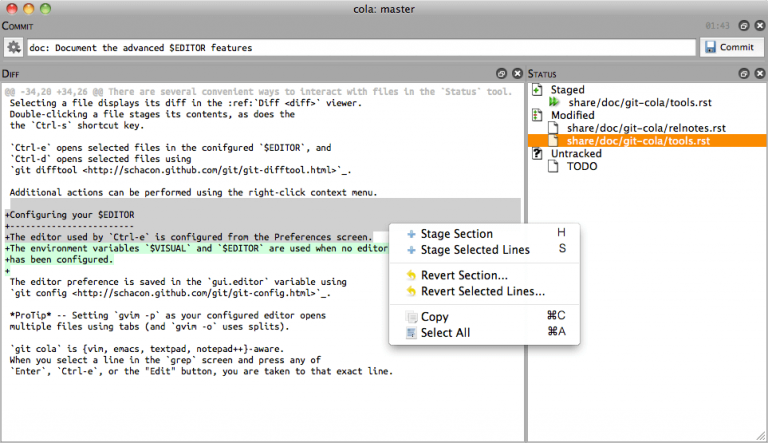The image size is (768, 443).
Task: Select the untracked TODO file
Action: coord(583,166)
